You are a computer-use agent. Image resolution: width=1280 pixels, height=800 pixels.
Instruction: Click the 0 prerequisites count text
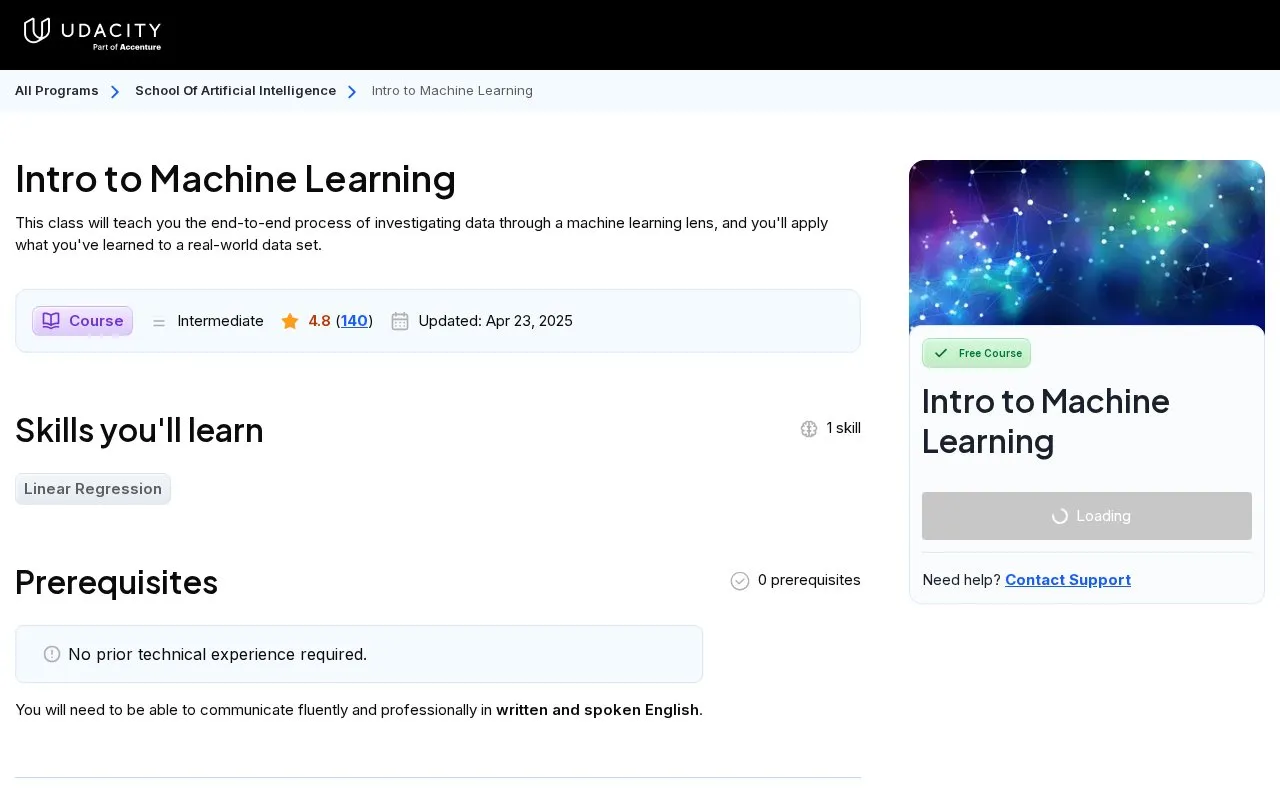[x=809, y=580]
